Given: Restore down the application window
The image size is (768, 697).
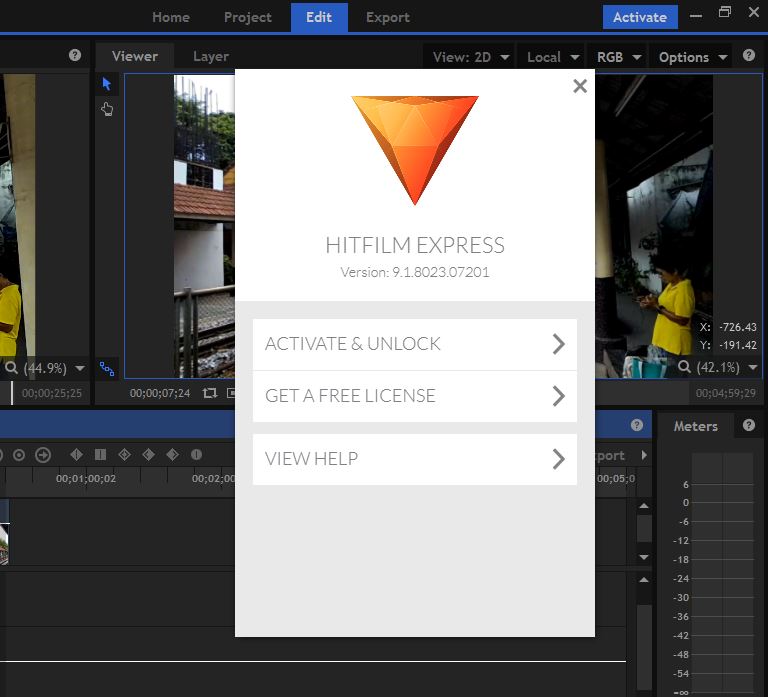Looking at the screenshot, I should click(x=725, y=12).
